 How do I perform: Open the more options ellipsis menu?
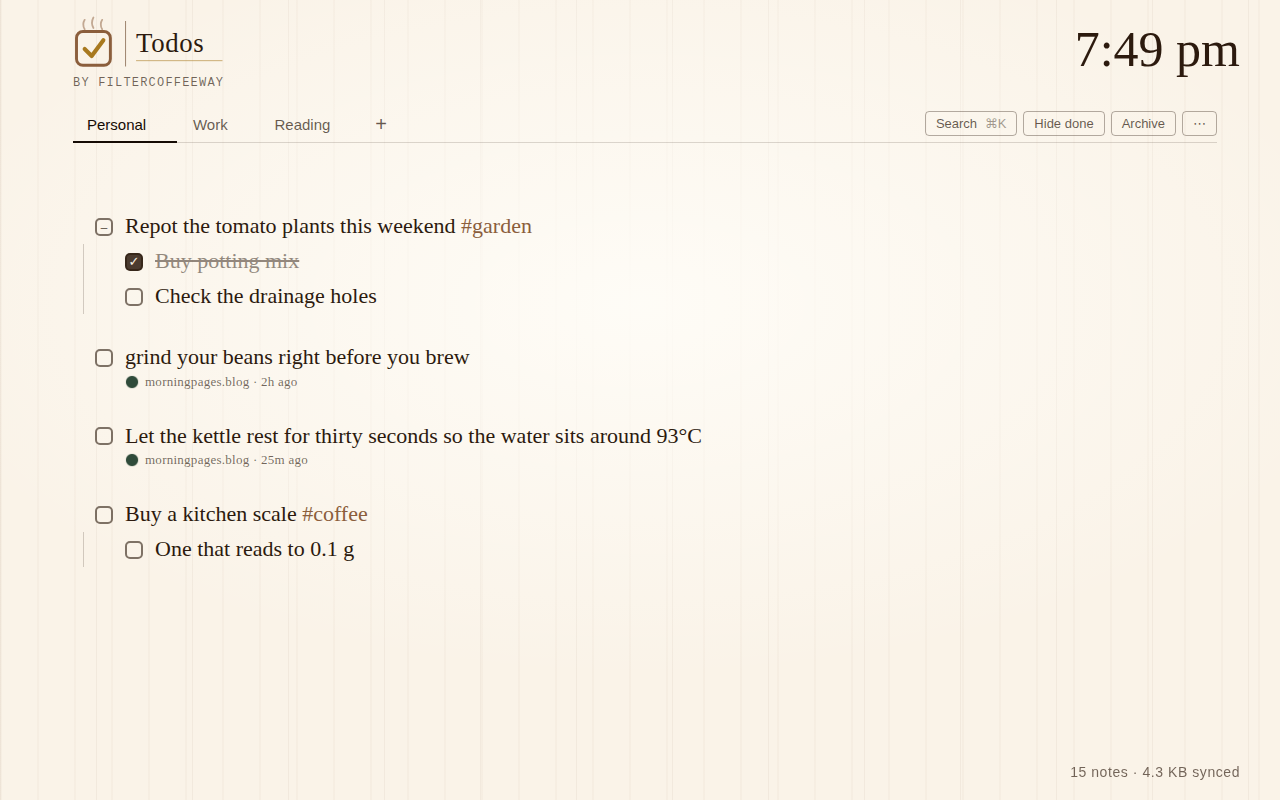[x=1199, y=124]
